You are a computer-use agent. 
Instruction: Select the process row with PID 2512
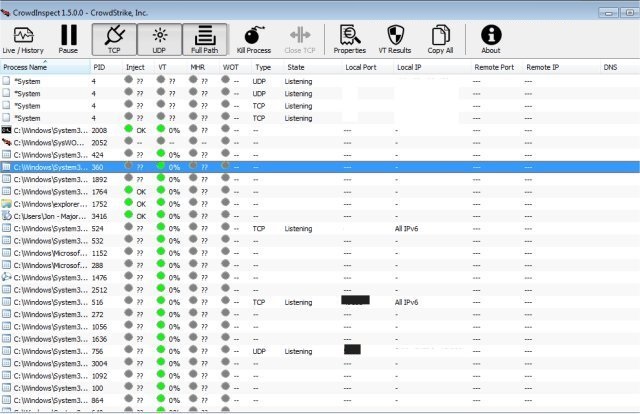(320, 289)
